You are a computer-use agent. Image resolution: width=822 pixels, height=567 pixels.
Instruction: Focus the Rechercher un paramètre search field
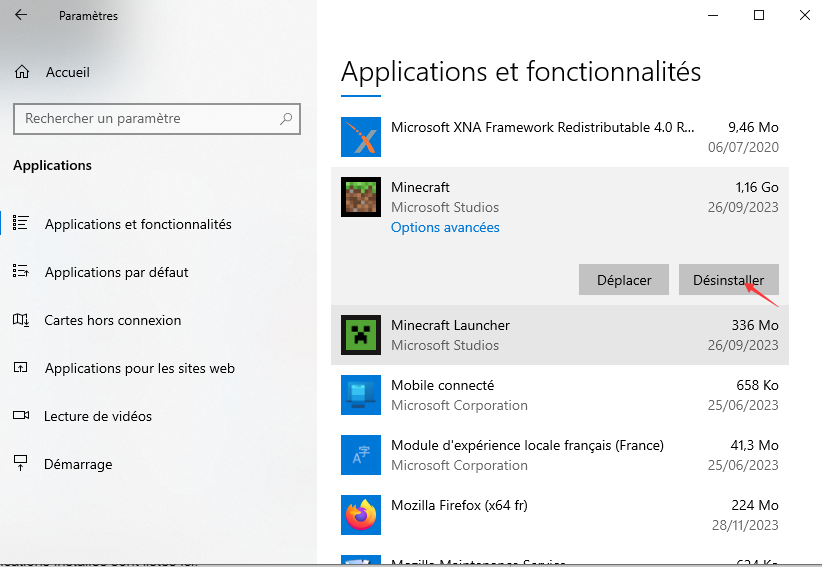(x=157, y=119)
